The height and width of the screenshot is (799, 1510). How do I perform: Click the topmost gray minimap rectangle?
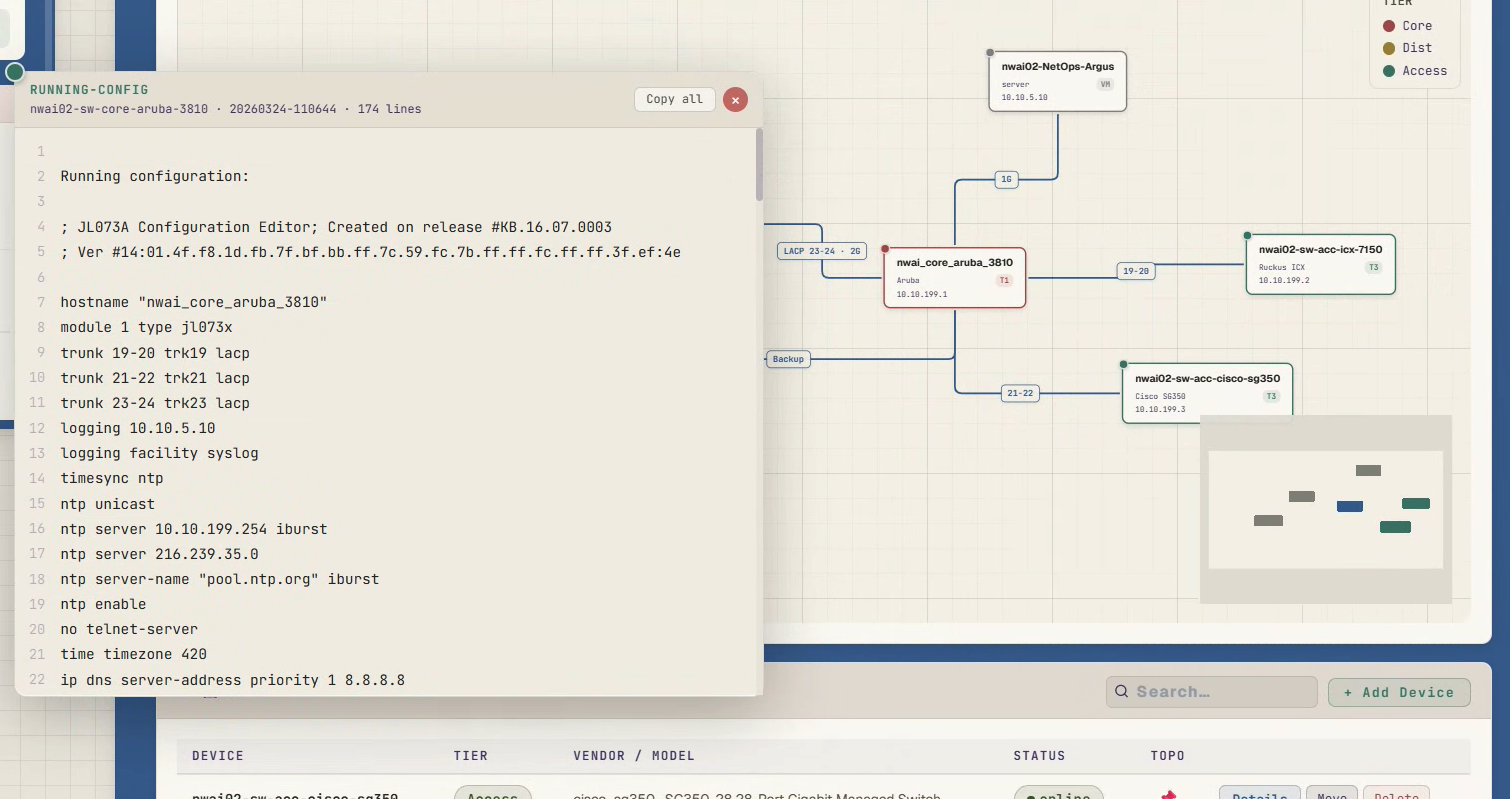1368,470
